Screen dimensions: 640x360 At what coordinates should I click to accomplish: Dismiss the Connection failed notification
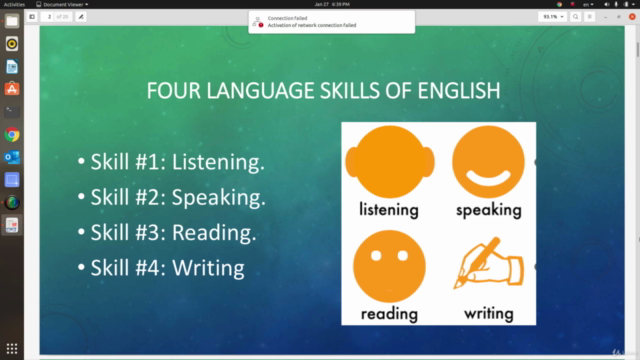tap(331, 22)
